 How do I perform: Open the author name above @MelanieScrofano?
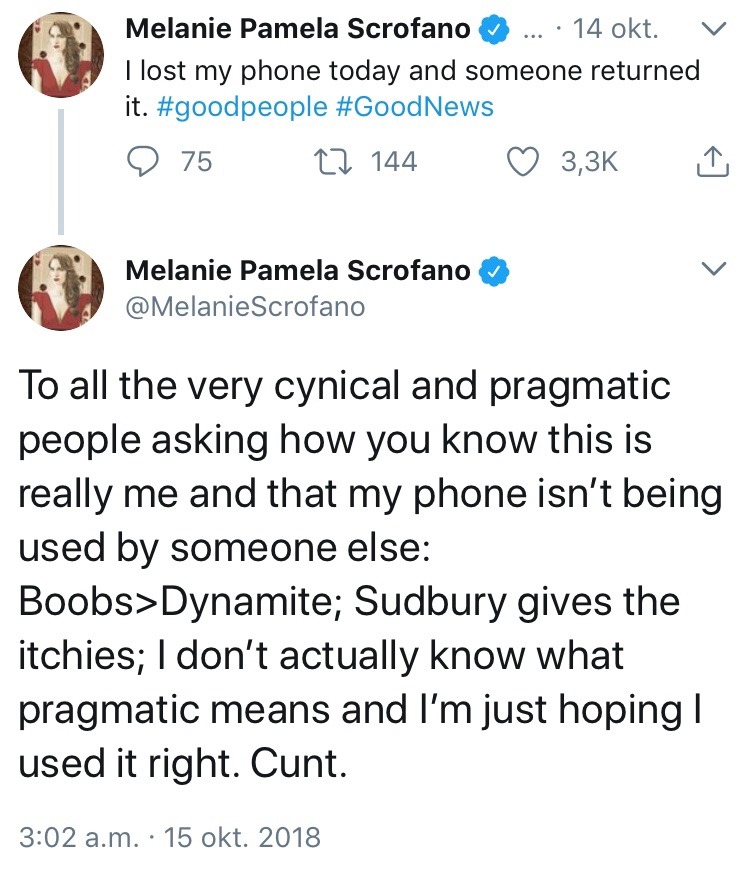(x=297, y=270)
